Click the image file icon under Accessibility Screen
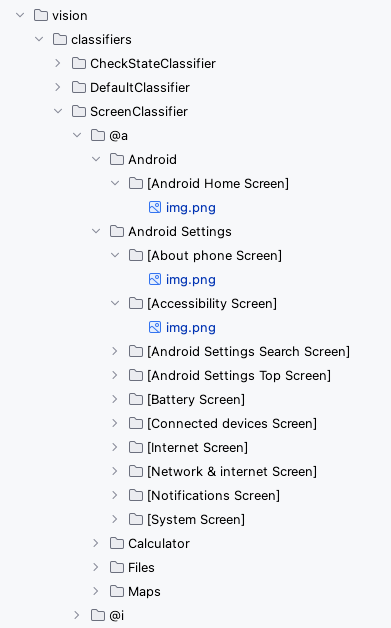 click(155, 327)
